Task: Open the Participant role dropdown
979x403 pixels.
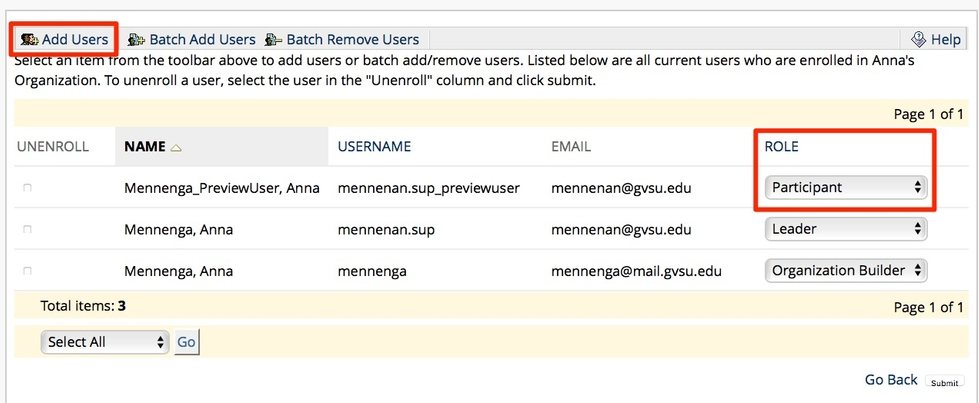Action: [x=846, y=187]
